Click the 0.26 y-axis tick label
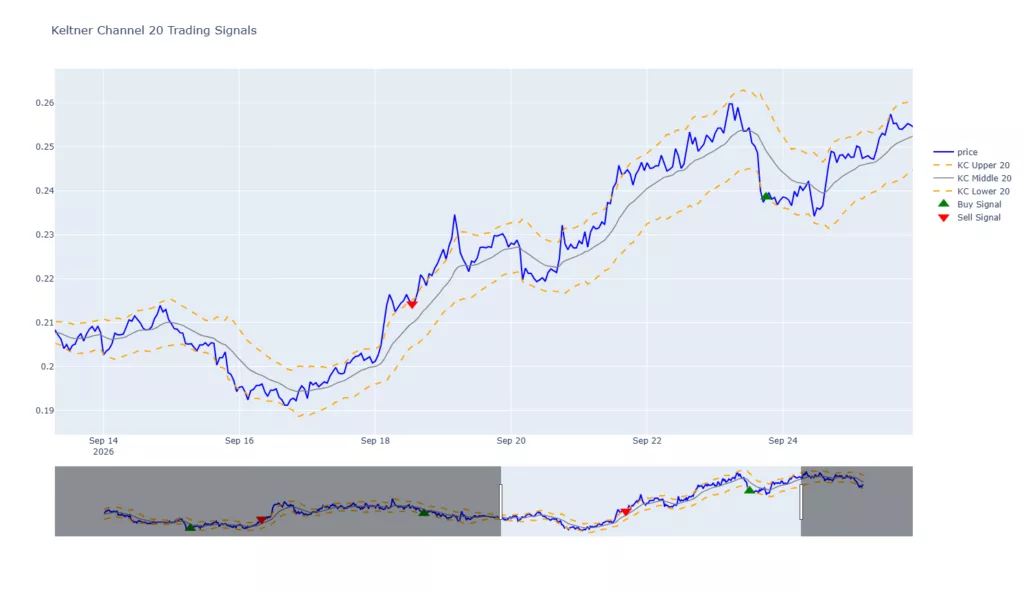 [45, 103]
